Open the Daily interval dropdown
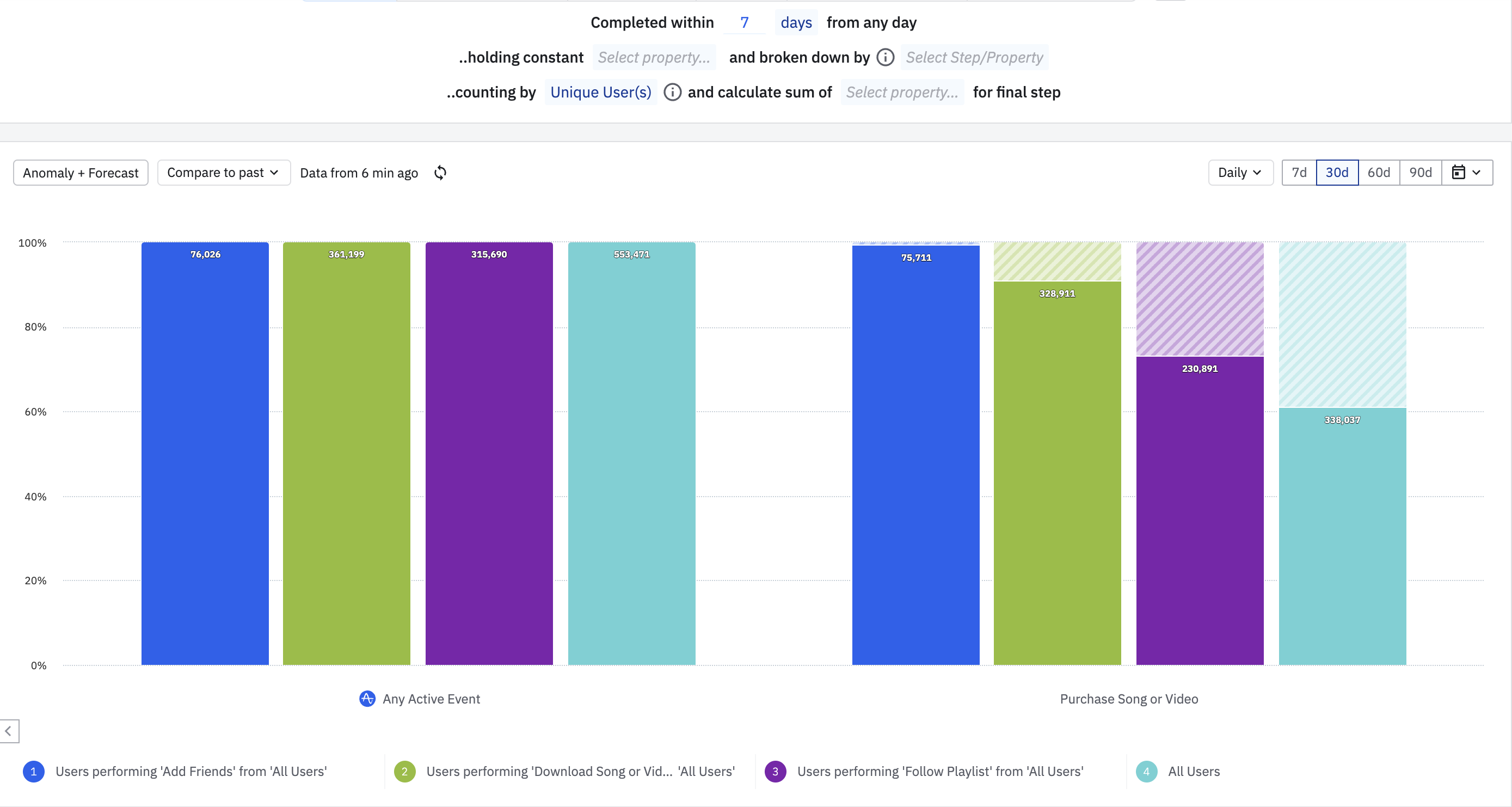1512x807 pixels. [x=1240, y=173]
